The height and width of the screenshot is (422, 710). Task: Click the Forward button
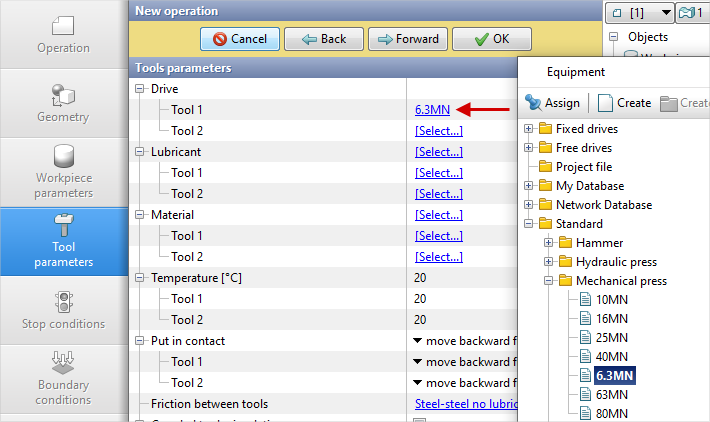408,39
